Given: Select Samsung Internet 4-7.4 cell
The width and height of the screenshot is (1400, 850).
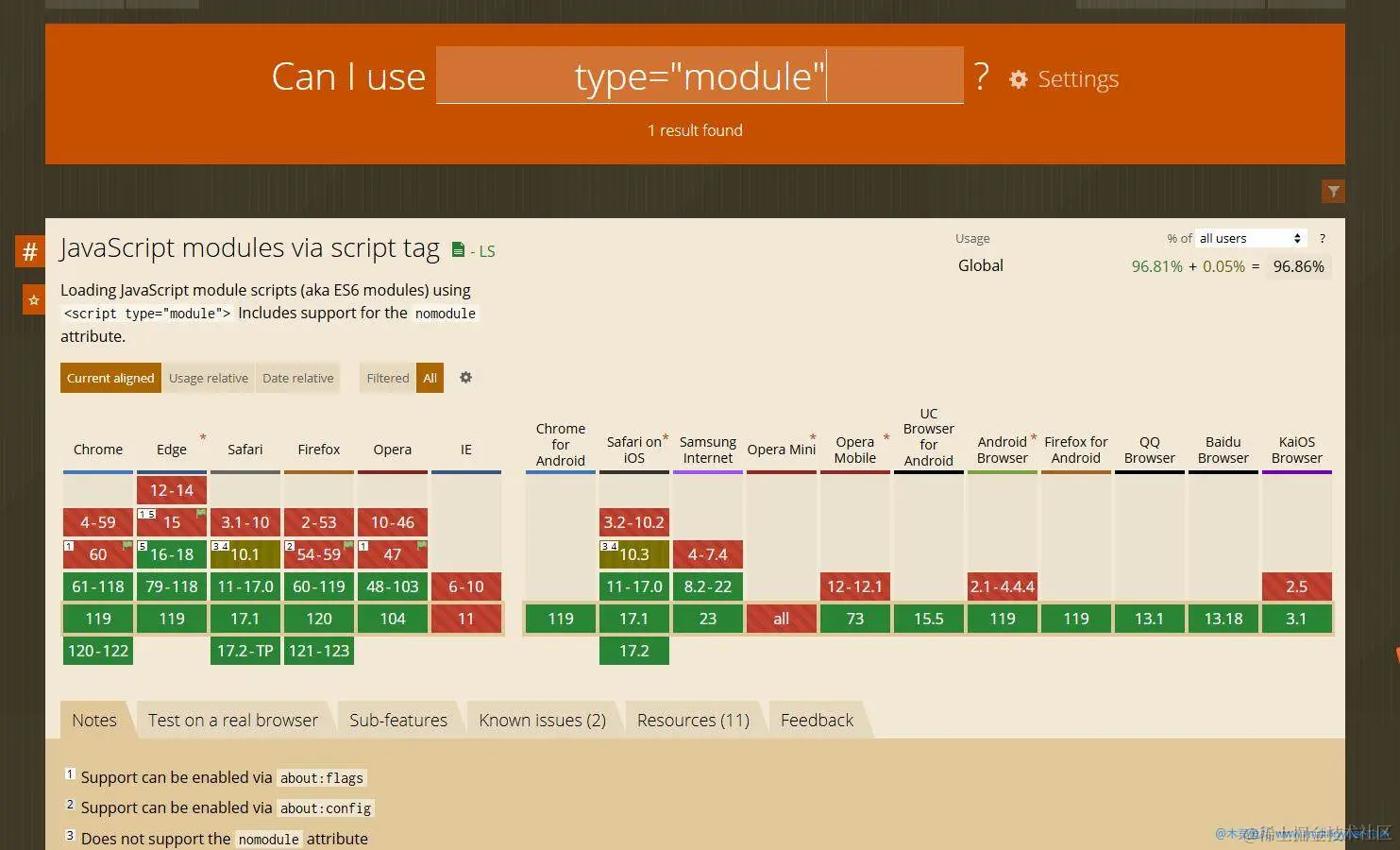Looking at the screenshot, I should pos(708,554).
